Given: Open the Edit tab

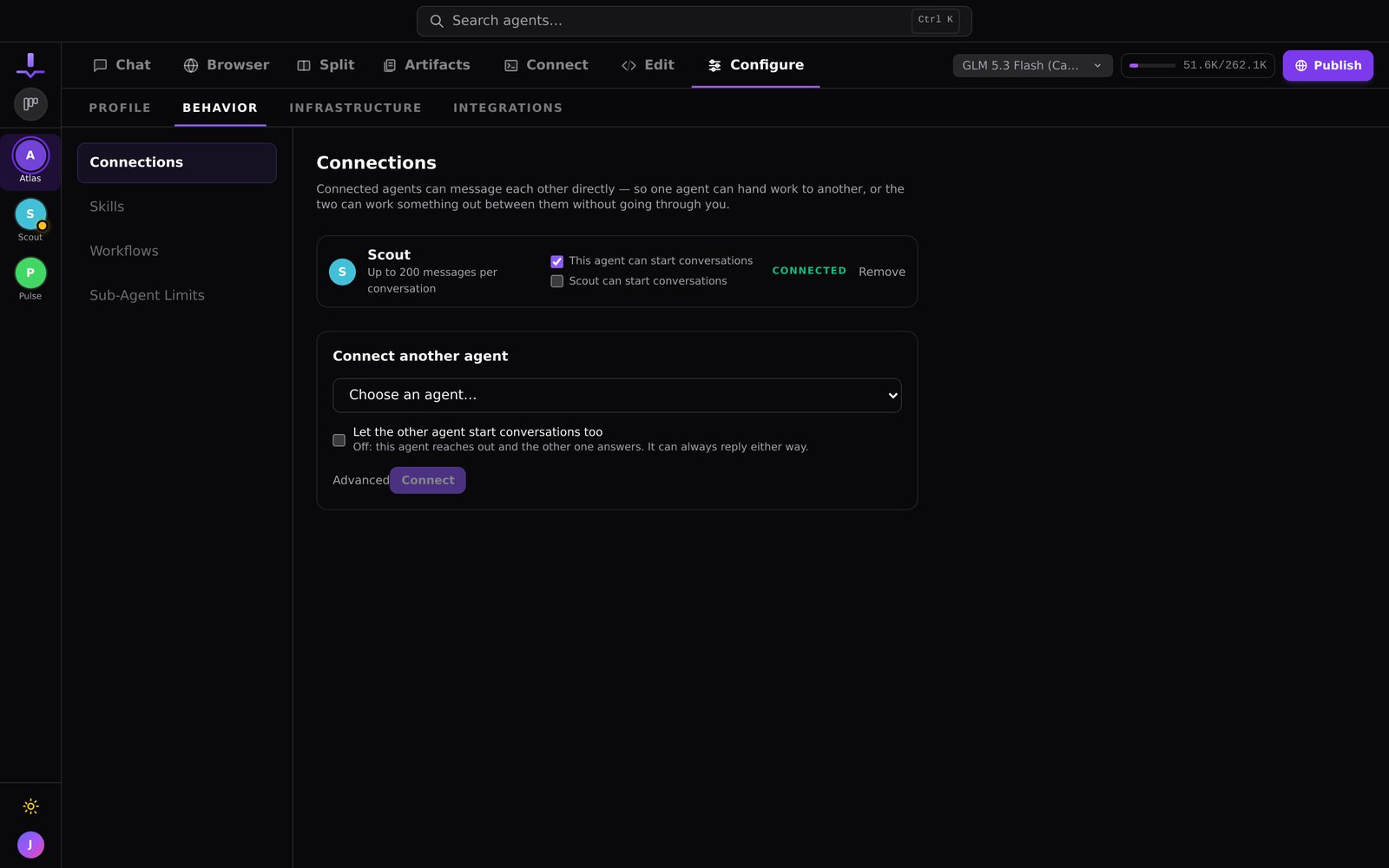Looking at the screenshot, I should pyautogui.click(x=648, y=65).
